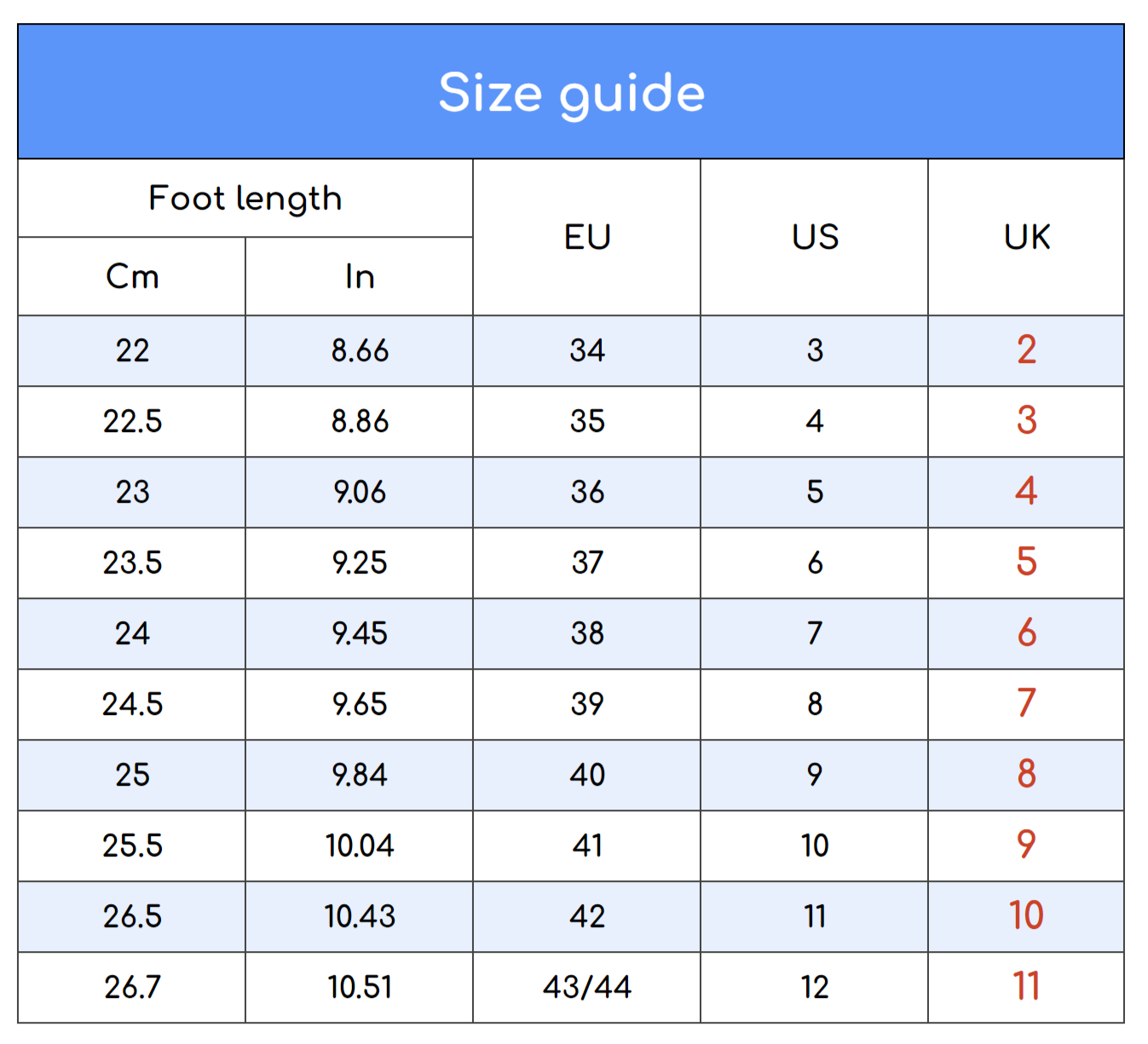Image resolution: width=1148 pixels, height=1044 pixels.
Task: Select the US column header
Action: [815, 238]
